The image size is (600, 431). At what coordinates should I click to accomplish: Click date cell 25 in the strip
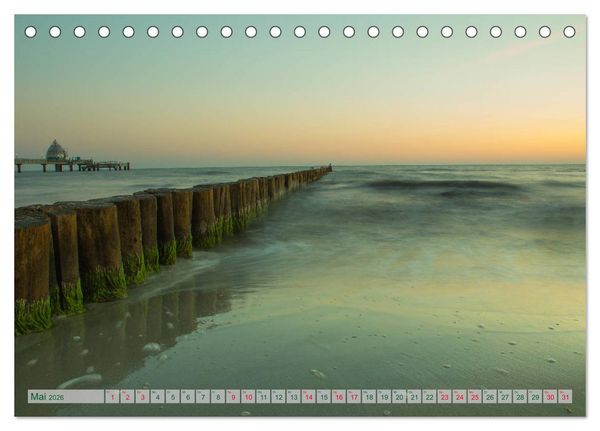tap(475, 397)
